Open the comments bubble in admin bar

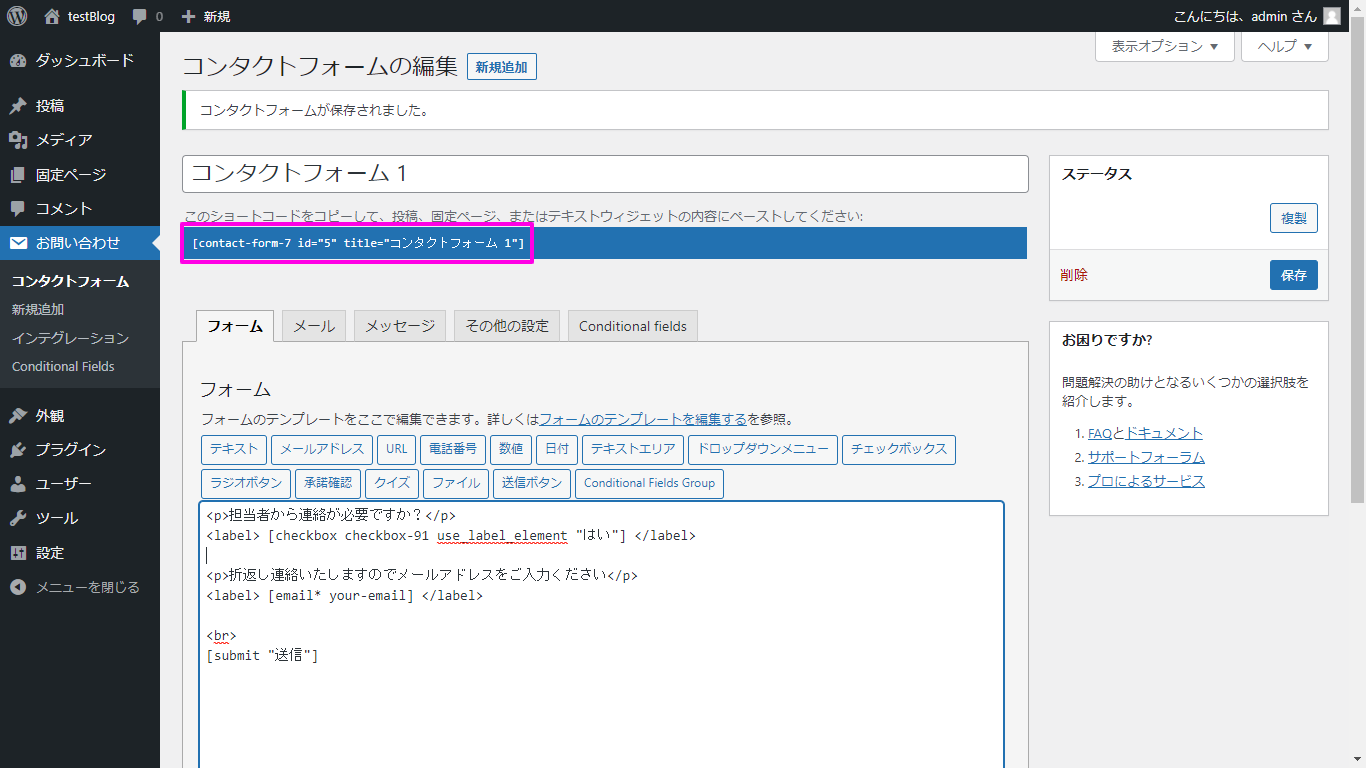(x=139, y=17)
